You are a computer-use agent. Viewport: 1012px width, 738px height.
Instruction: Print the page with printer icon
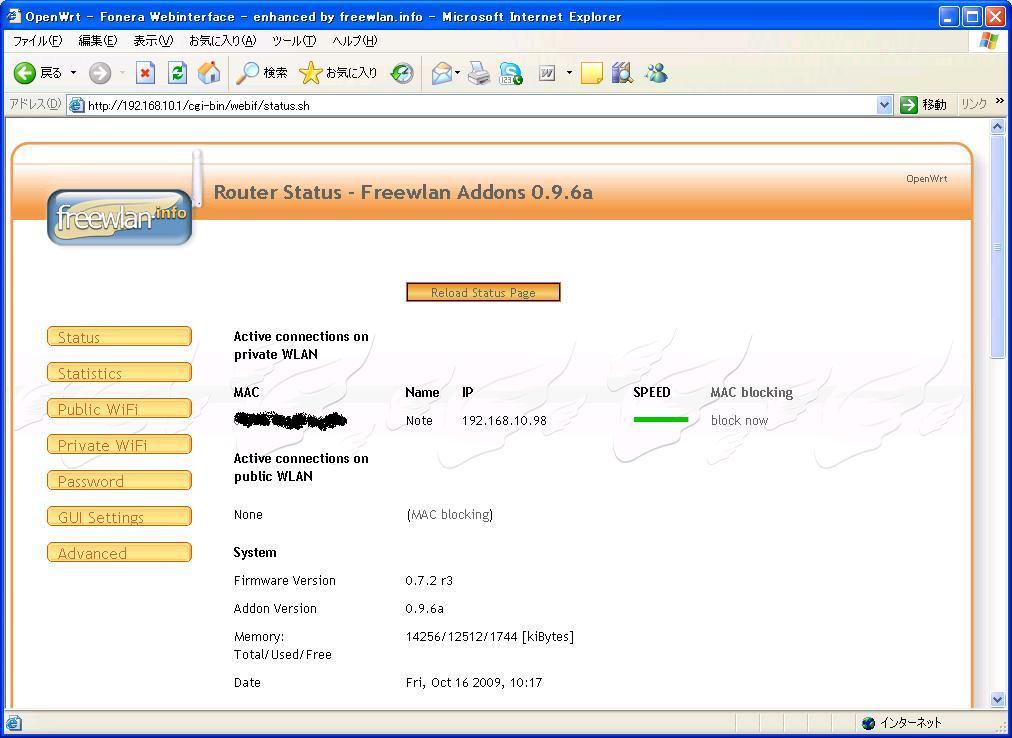(x=479, y=73)
